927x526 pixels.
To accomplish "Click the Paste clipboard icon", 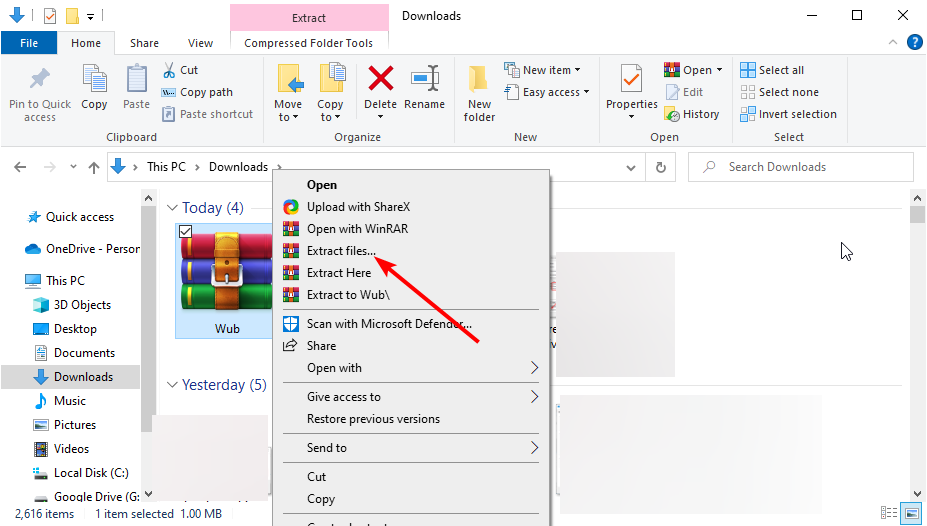I will [137, 79].
